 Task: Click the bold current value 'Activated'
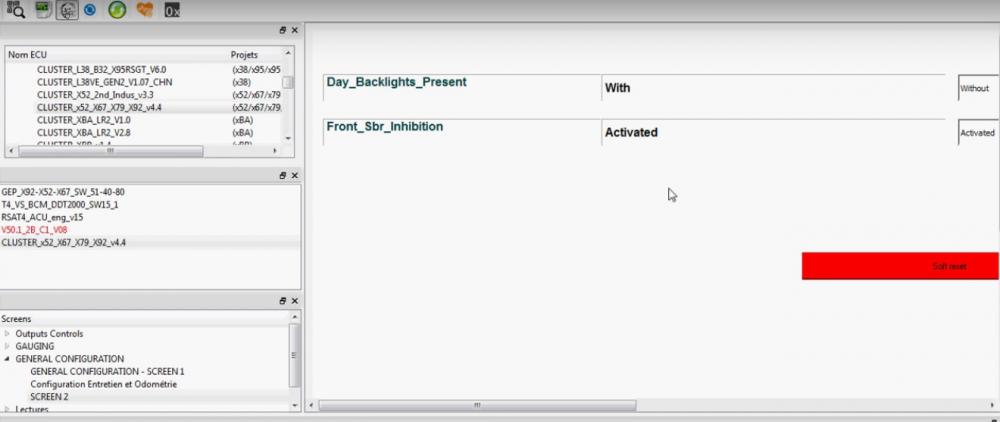click(x=631, y=133)
